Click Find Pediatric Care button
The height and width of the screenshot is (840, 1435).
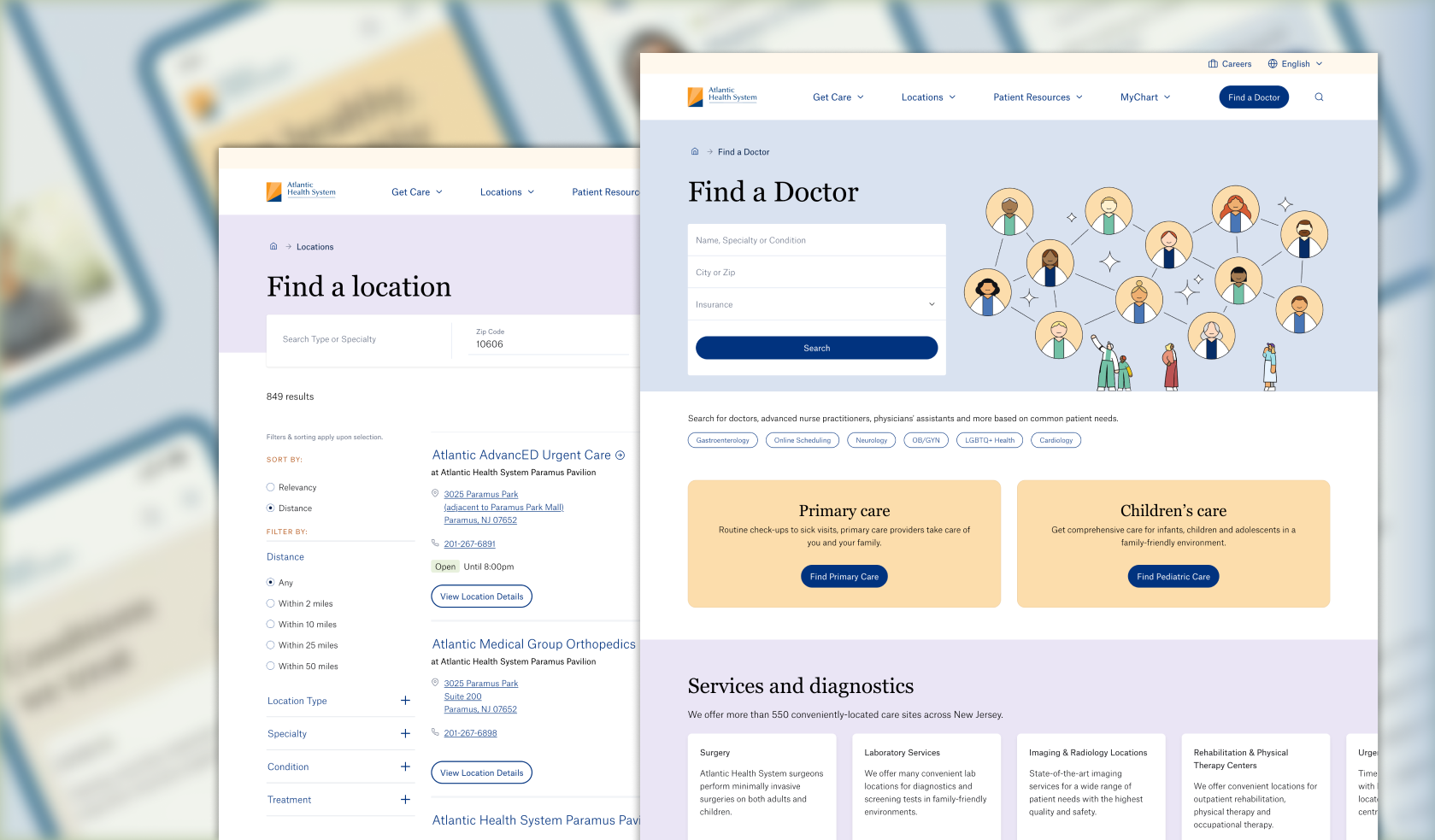[1173, 577]
